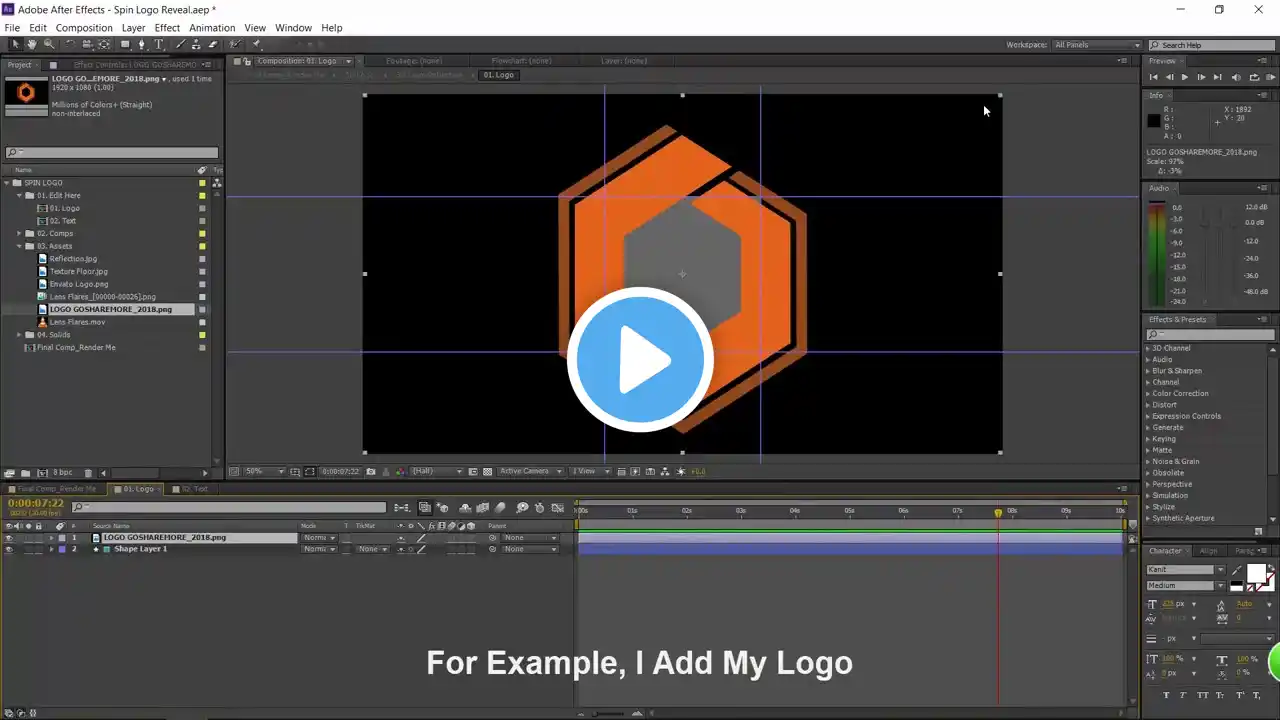
Task: Open the resolution (Half) dropdown
Action: [437, 471]
